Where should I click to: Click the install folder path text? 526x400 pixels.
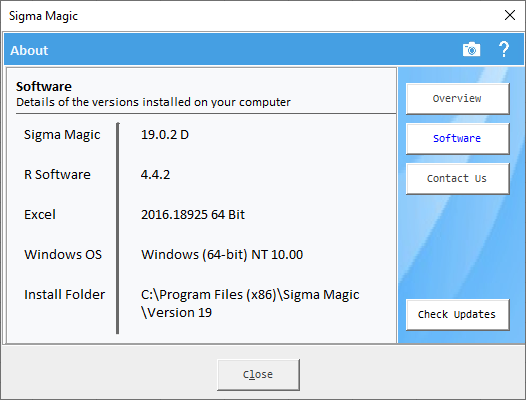pyautogui.click(x=250, y=303)
